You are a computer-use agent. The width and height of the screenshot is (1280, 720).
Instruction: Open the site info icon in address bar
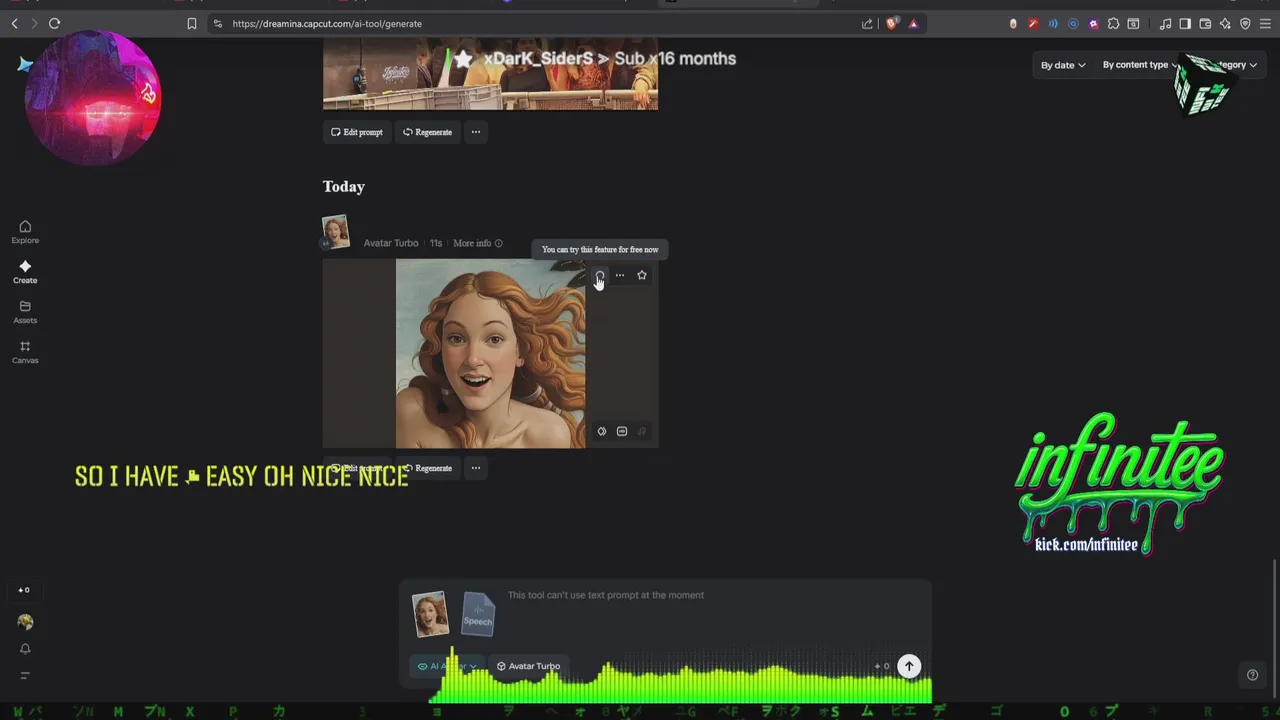tap(218, 23)
